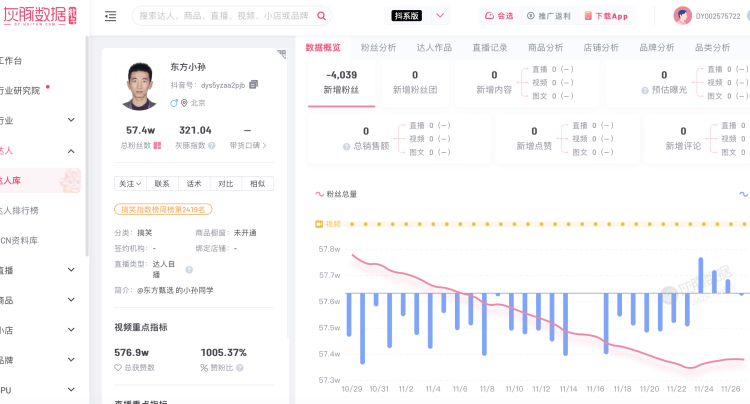Switch to the 达人作品 tab
Viewport: 750px width, 404px height.
tap(434, 47)
